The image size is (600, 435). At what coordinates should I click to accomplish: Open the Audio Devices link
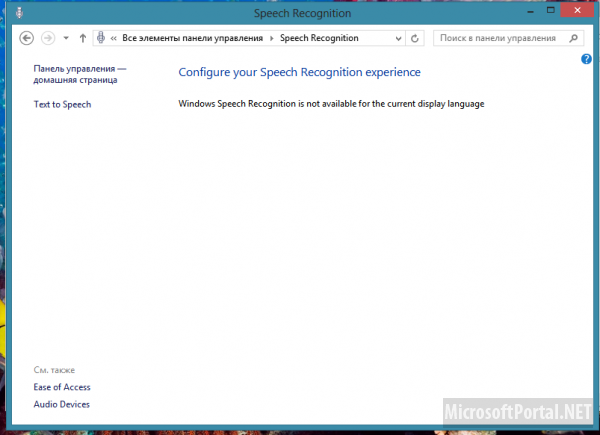click(62, 404)
